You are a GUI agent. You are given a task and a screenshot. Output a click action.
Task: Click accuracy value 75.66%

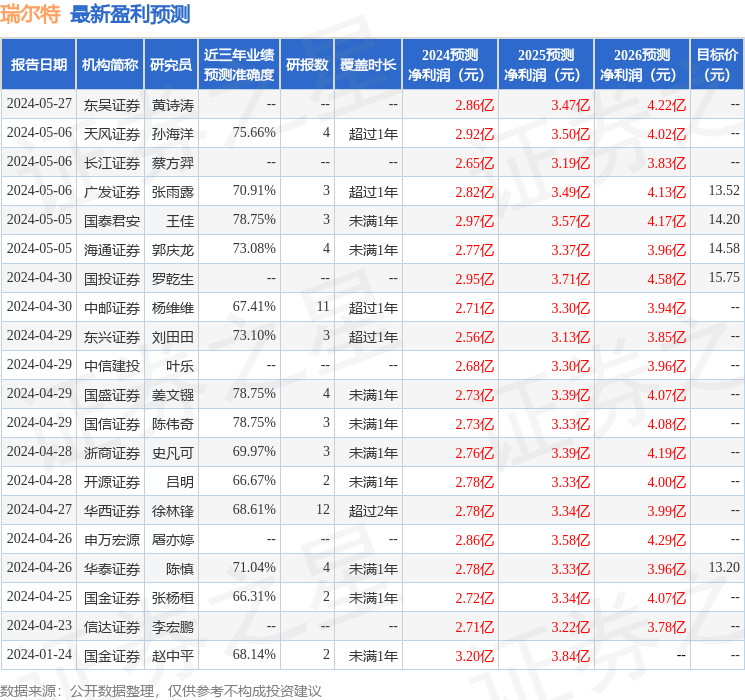pyautogui.click(x=254, y=133)
